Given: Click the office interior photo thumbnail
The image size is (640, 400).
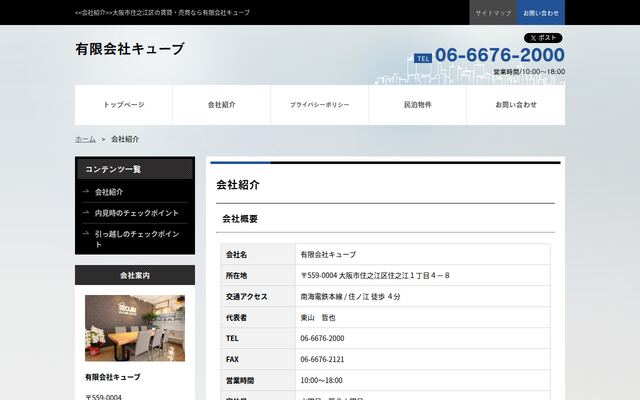Looking at the screenshot, I should click(135, 328).
